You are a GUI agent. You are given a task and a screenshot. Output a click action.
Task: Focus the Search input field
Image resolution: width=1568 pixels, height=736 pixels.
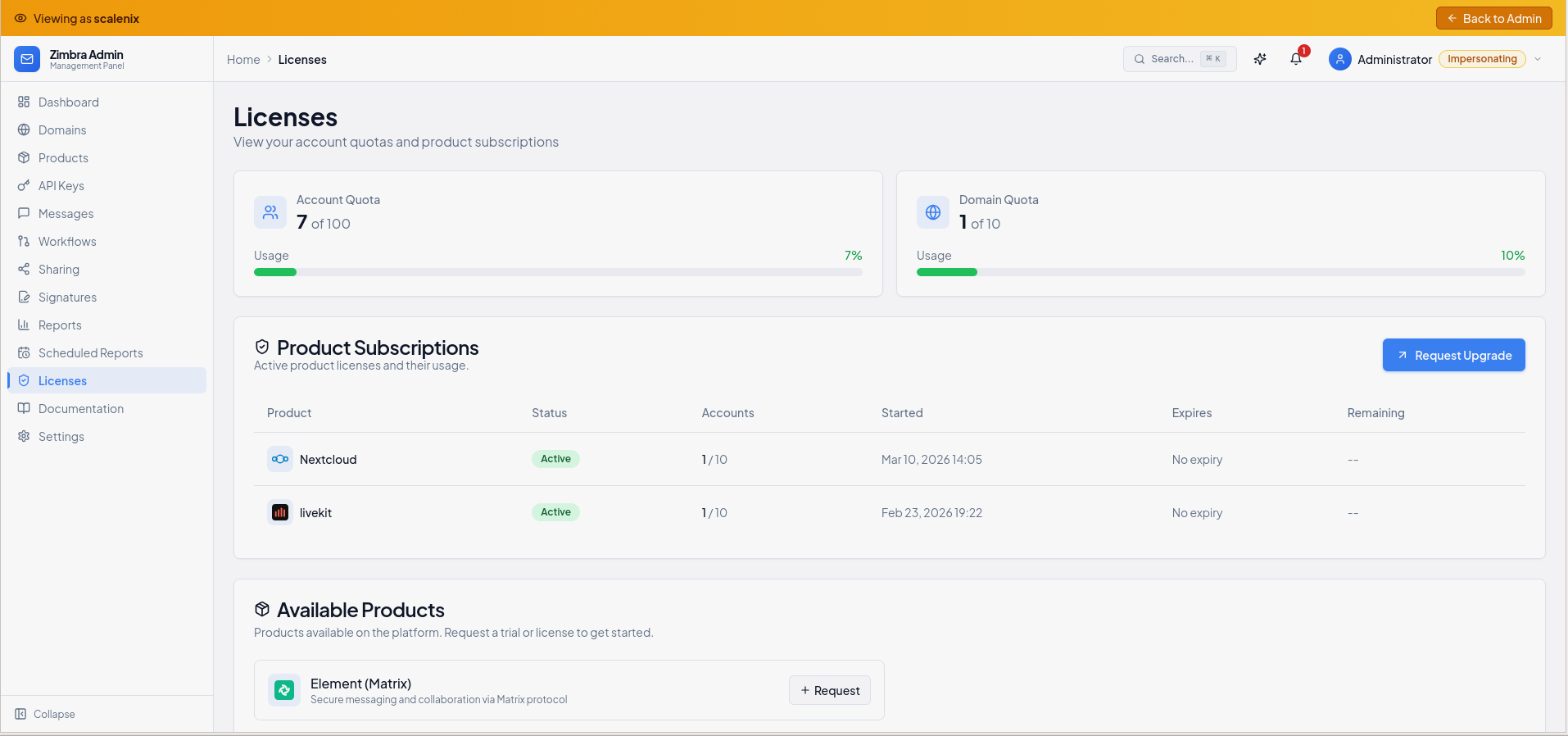pos(1171,59)
